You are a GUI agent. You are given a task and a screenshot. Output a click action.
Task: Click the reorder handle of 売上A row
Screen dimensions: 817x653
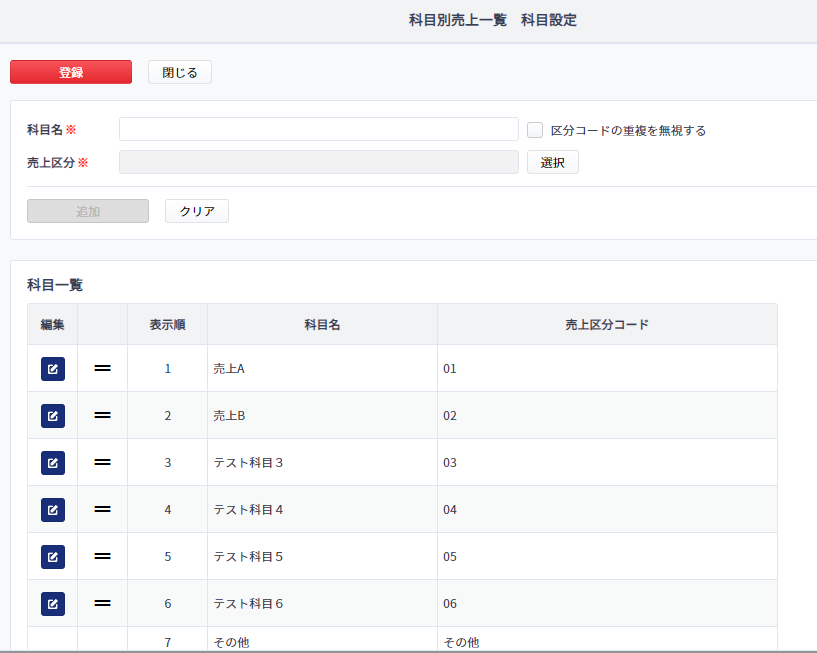click(x=102, y=368)
